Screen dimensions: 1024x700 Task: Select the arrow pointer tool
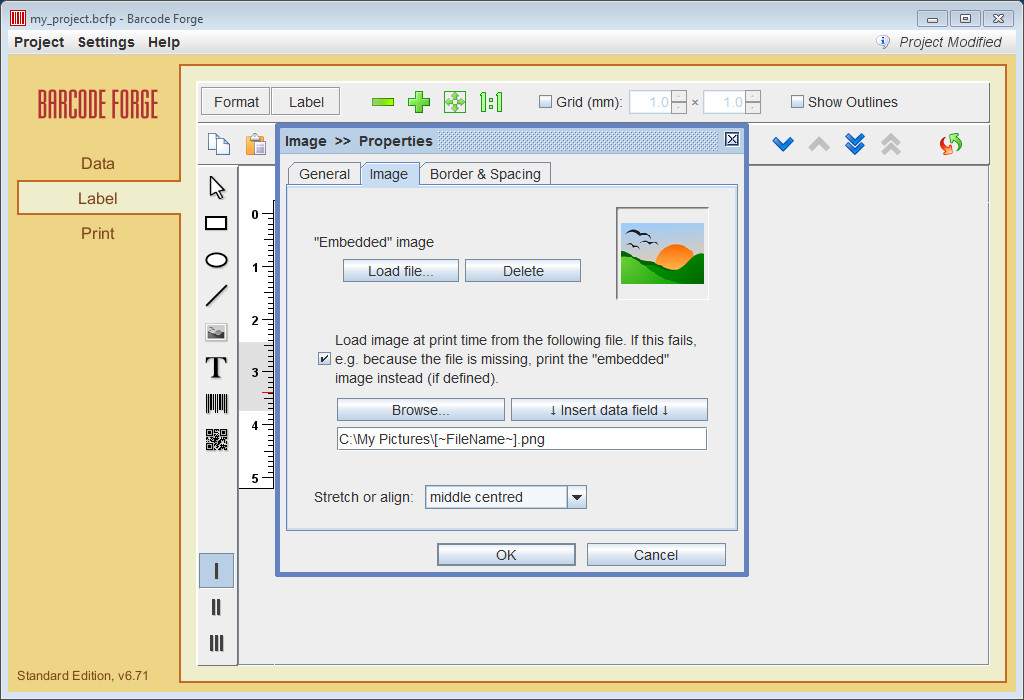click(217, 187)
